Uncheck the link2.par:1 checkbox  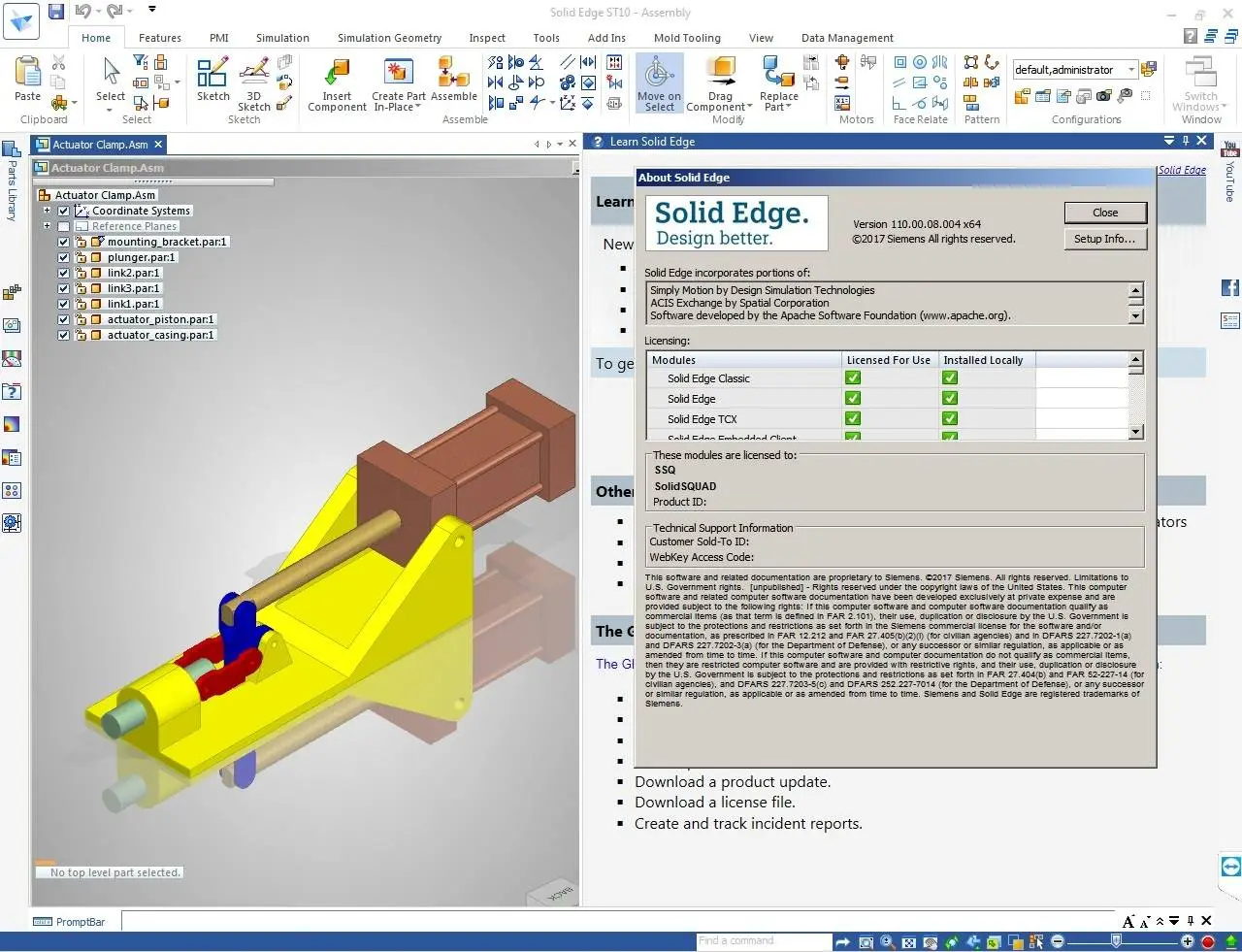tap(64, 273)
